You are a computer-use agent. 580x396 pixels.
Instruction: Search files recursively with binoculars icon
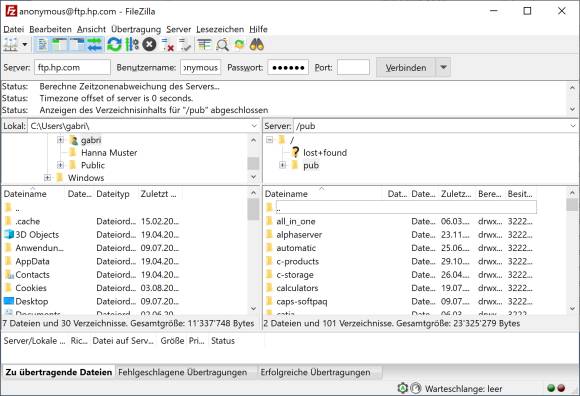pos(257,45)
